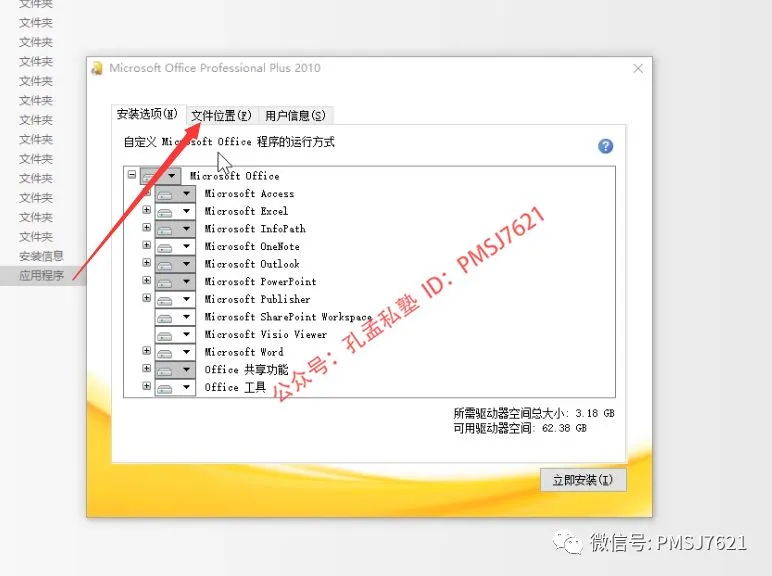Screen dimensions: 772x576
Task: Select Microsoft Excel in feature tree
Action: point(246,212)
